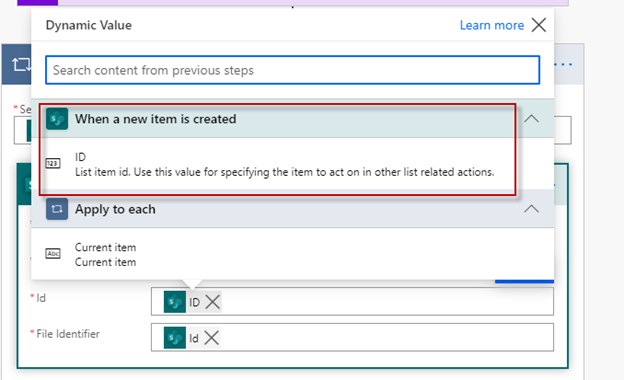Choose the ID list item id dynamic value
Screen dimensions: 624x380
click(x=292, y=164)
